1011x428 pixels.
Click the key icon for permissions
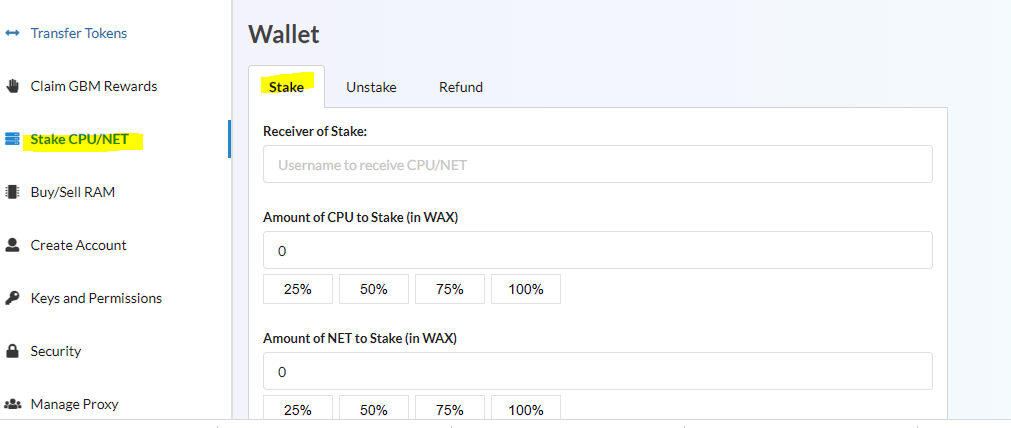coord(13,298)
